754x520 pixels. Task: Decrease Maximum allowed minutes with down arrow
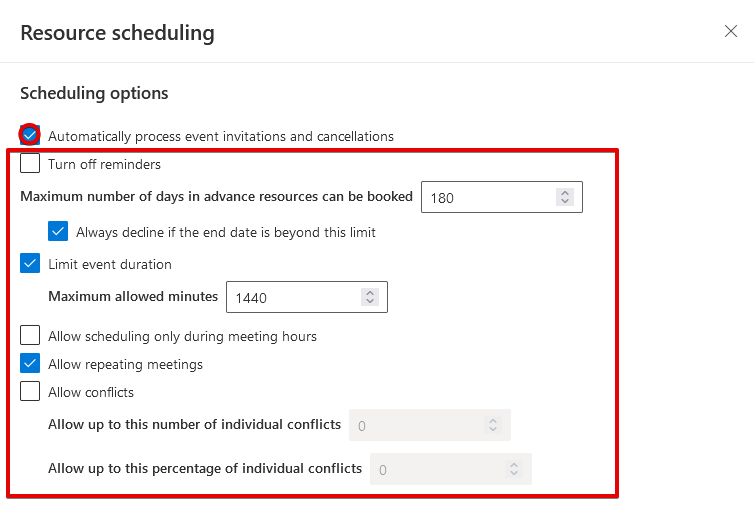[x=370, y=302]
